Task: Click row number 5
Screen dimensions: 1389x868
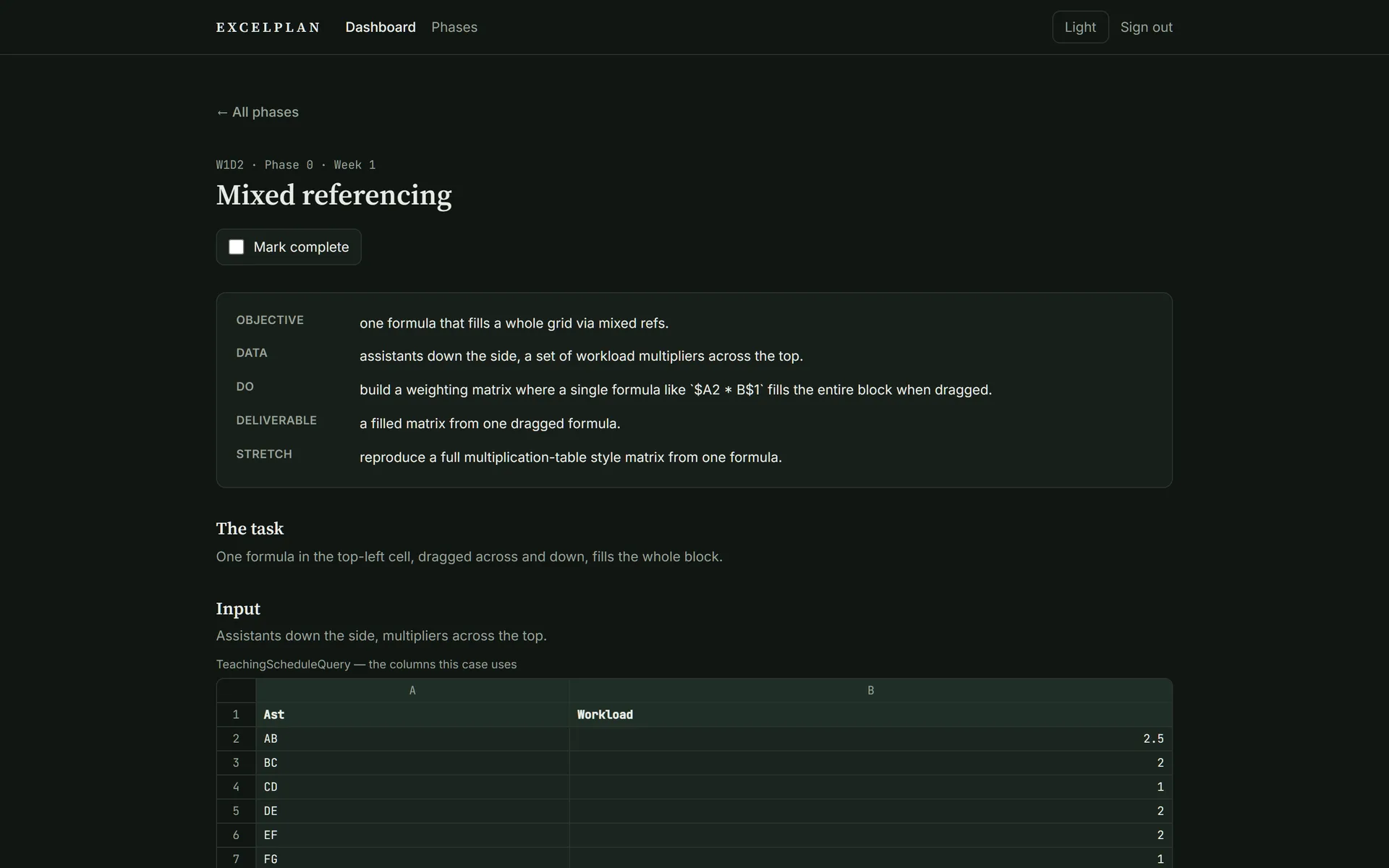Action: [x=236, y=811]
